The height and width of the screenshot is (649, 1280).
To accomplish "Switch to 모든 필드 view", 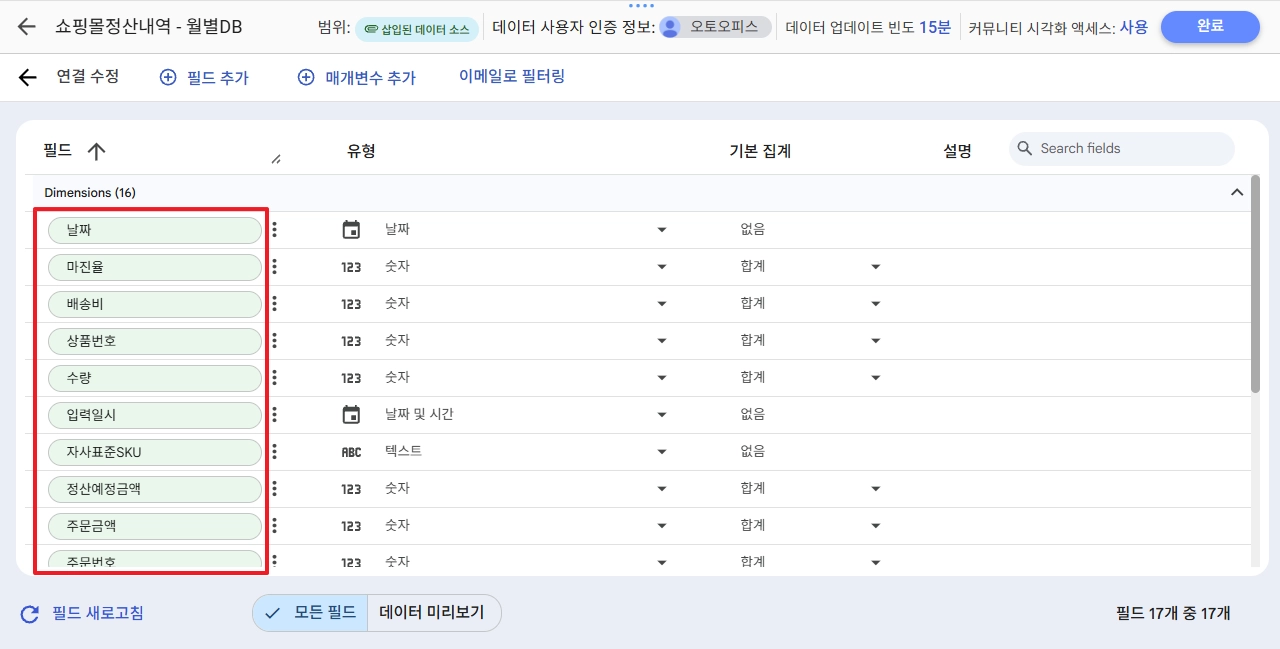I will click(x=310, y=613).
